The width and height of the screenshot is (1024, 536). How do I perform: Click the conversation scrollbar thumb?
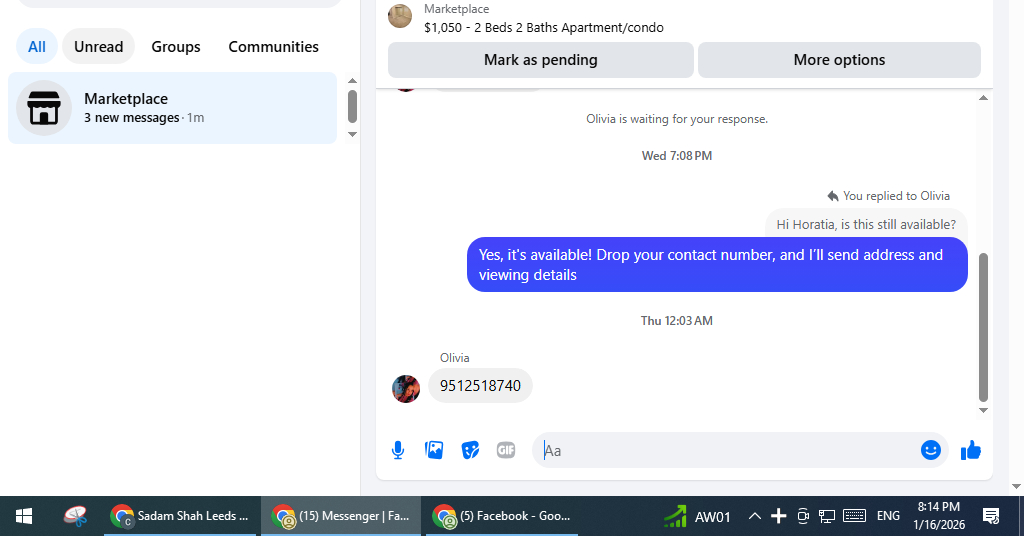pos(984,326)
